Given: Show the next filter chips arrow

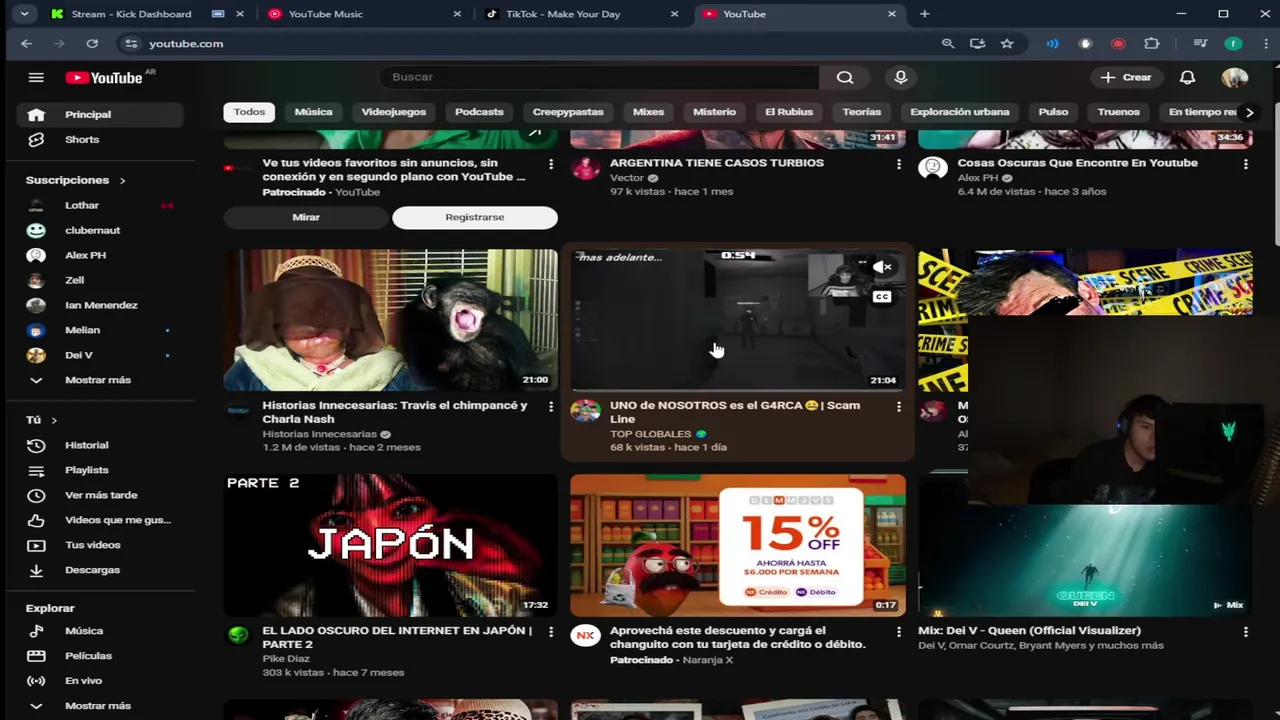Looking at the screenshot, I should tap(1248, 112).
